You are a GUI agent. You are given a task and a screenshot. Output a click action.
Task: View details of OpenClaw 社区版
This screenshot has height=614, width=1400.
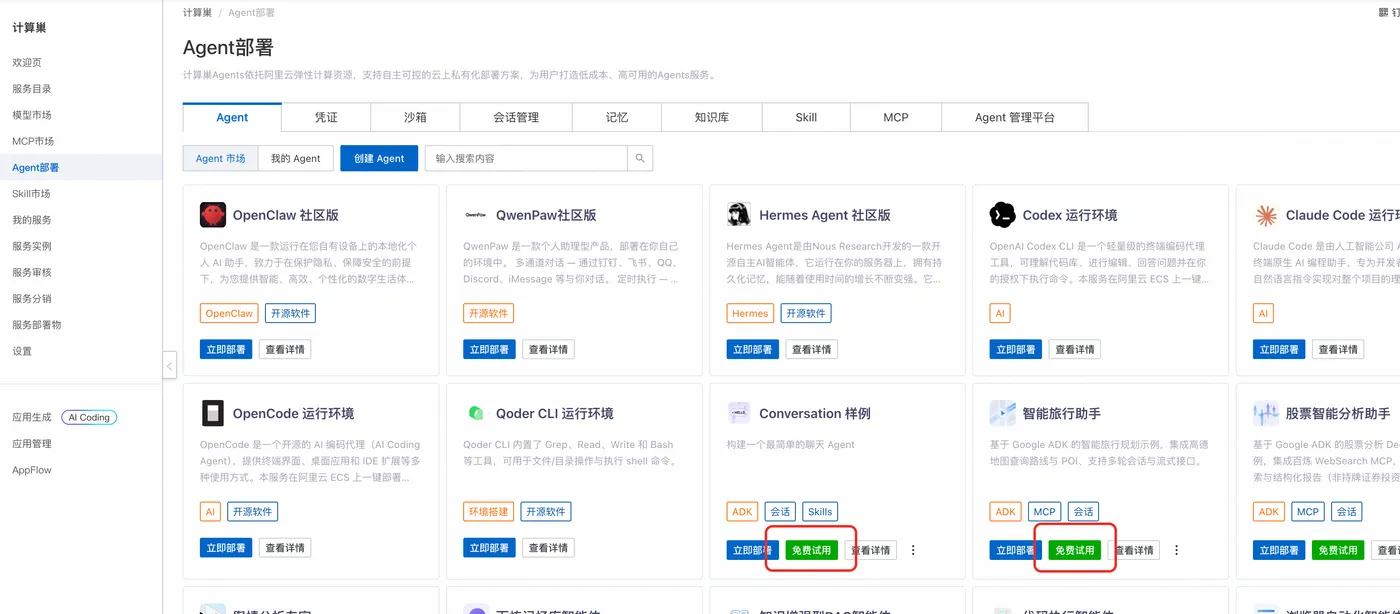(x=285, y=349)
